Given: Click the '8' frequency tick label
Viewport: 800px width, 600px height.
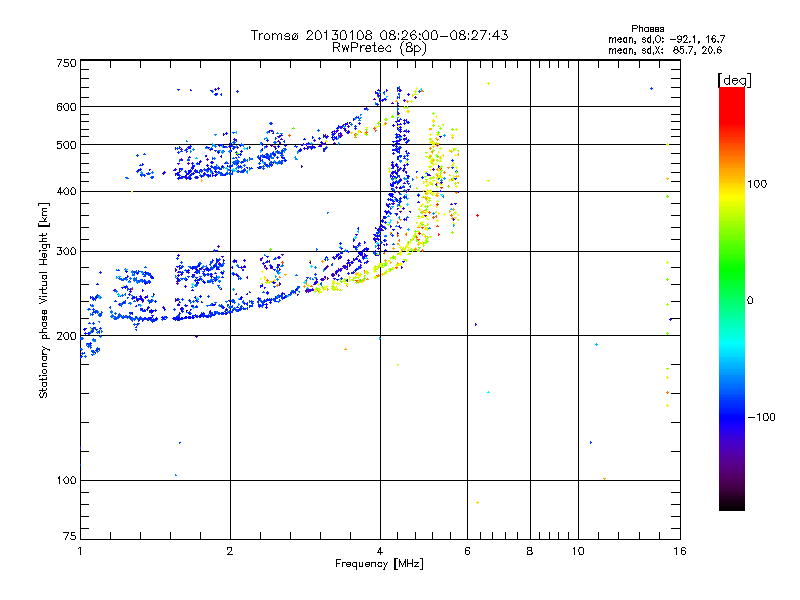Looking at the screenshot, I should tap(530, 551).
